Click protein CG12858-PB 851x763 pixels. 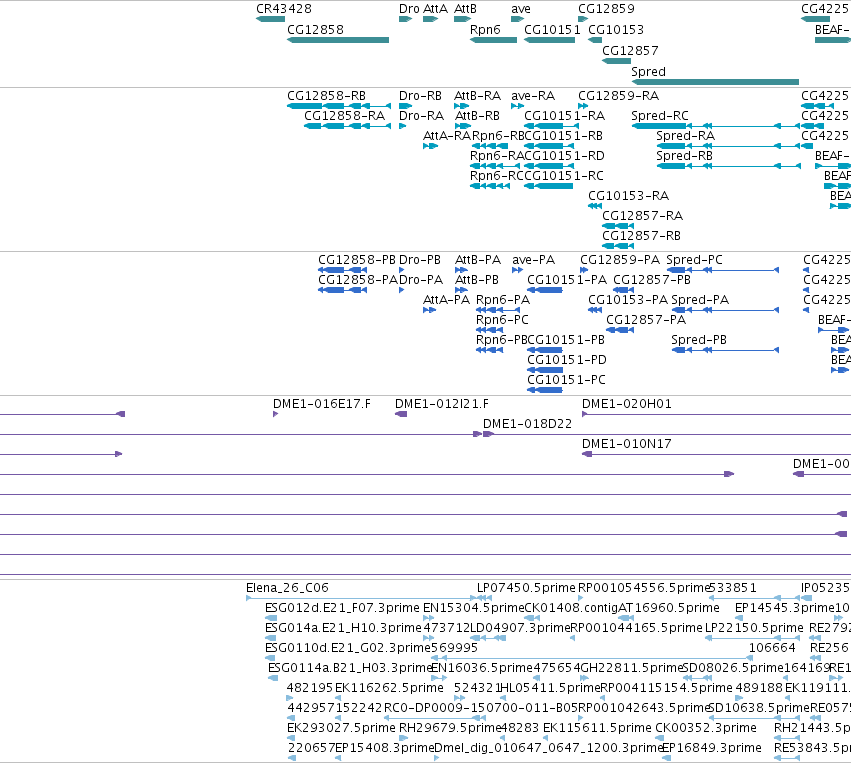342,270
